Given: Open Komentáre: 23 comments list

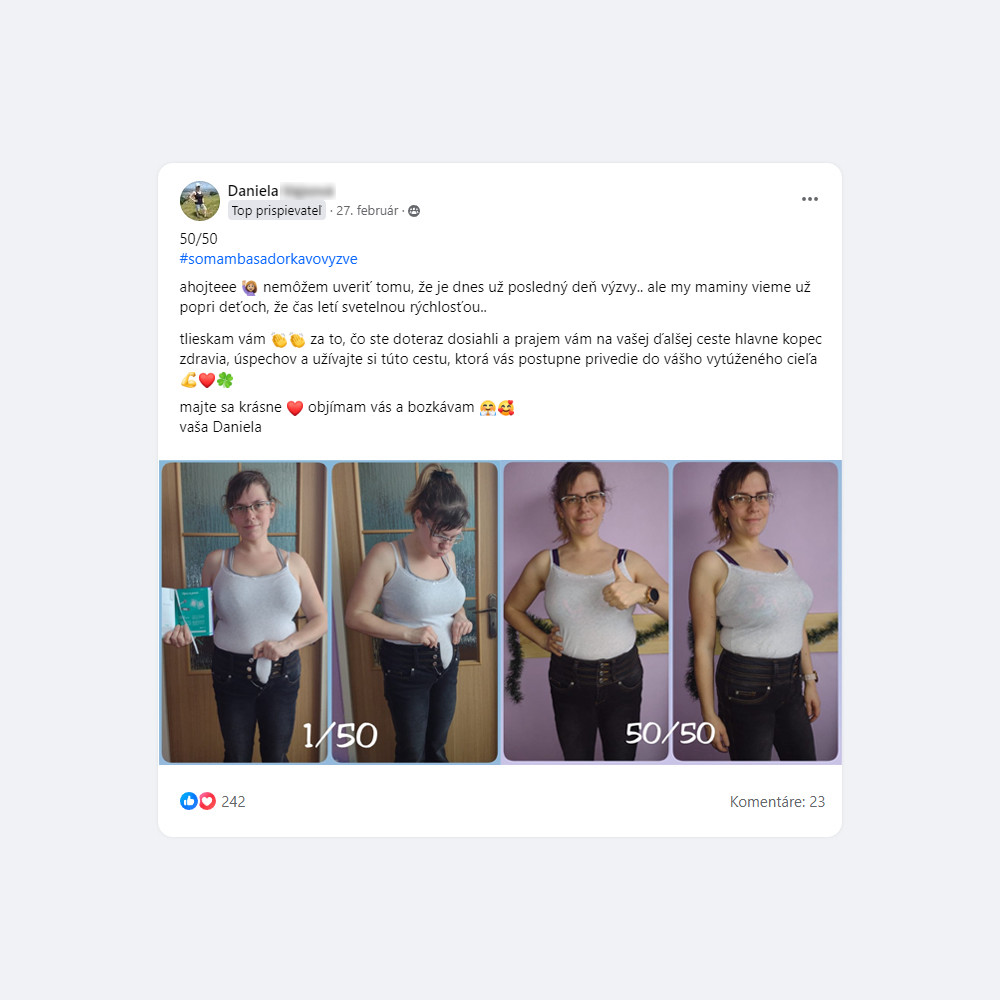Looking at the screenshot, I should click(x=777, y=802).
